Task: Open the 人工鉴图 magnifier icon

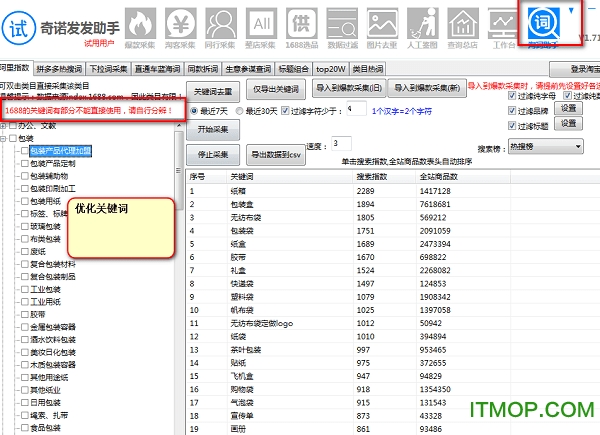Action: [423, 25]
